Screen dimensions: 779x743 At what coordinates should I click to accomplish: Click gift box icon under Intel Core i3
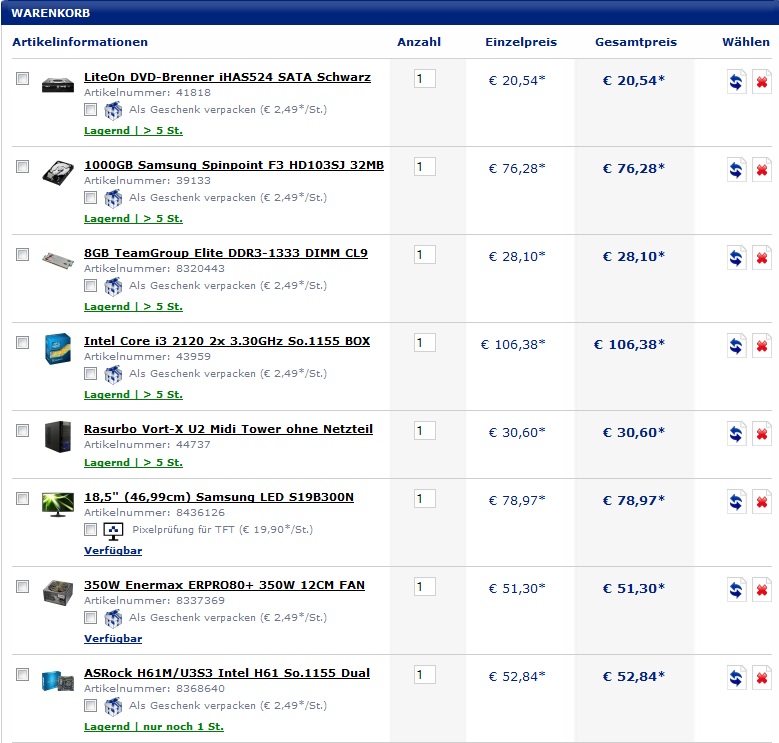(113, 374)
